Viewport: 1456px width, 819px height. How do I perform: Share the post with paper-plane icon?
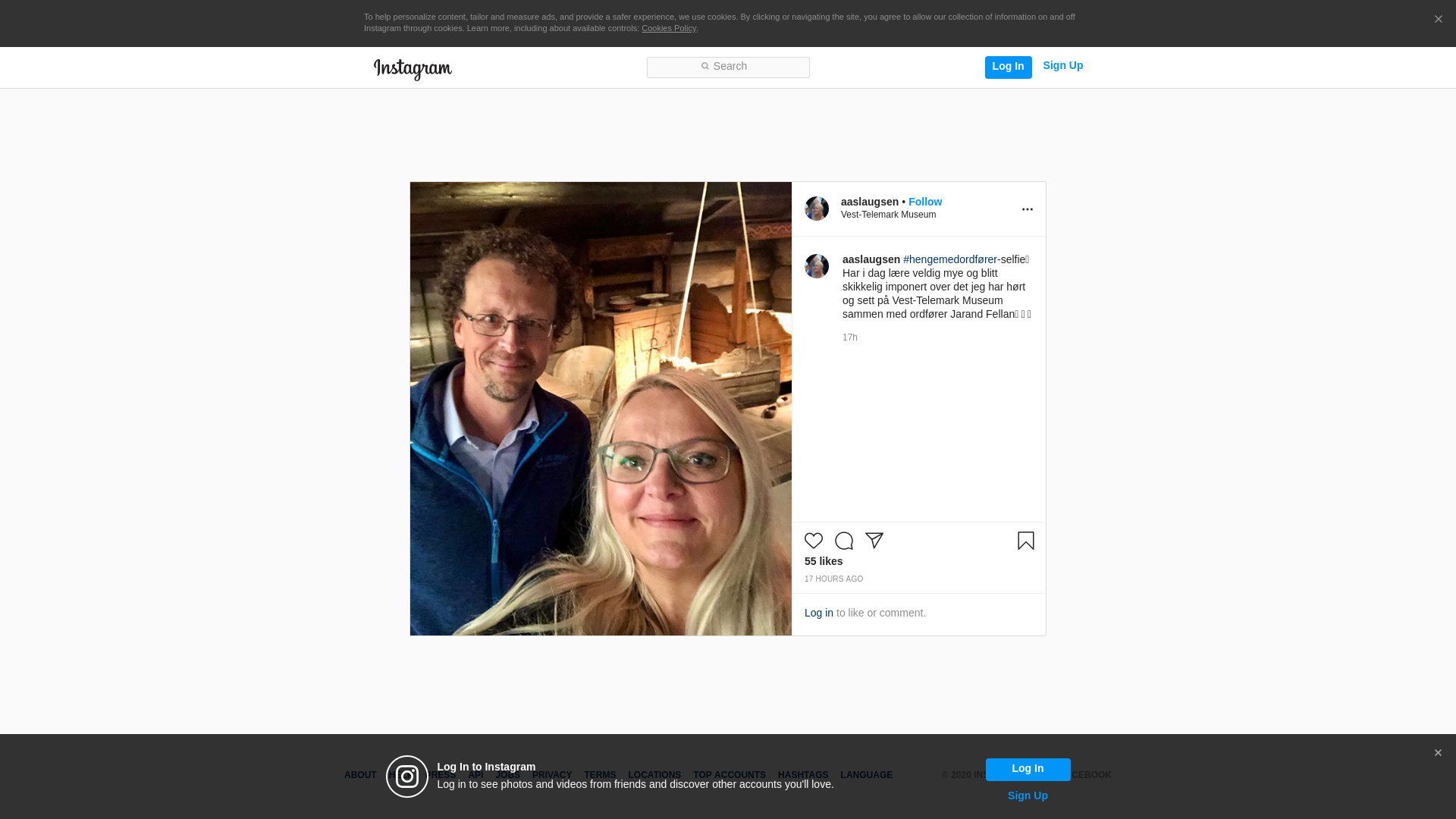coord(874,541)
